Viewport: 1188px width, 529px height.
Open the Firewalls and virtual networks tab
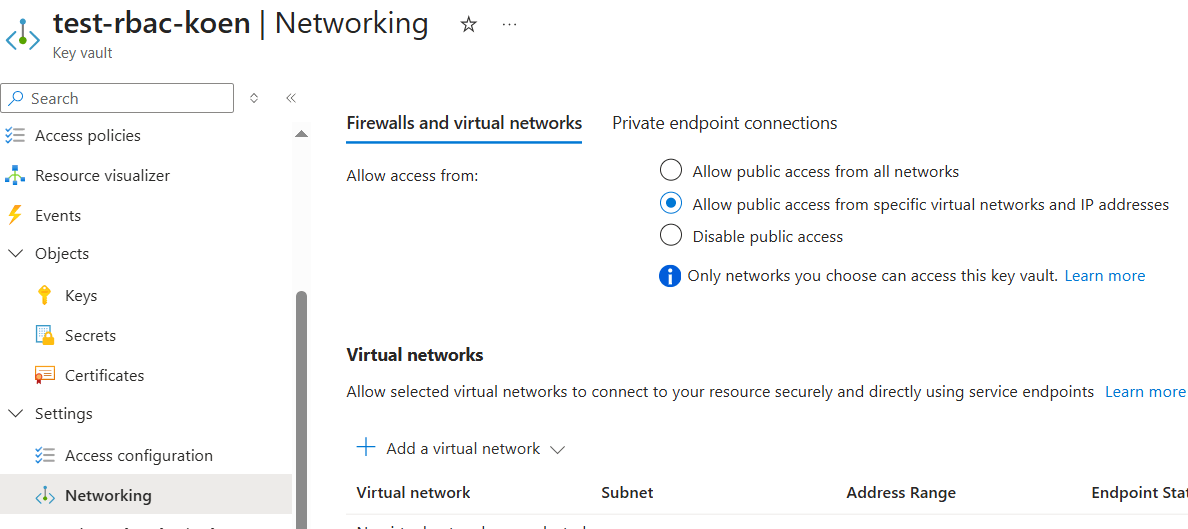pos(463,123)
